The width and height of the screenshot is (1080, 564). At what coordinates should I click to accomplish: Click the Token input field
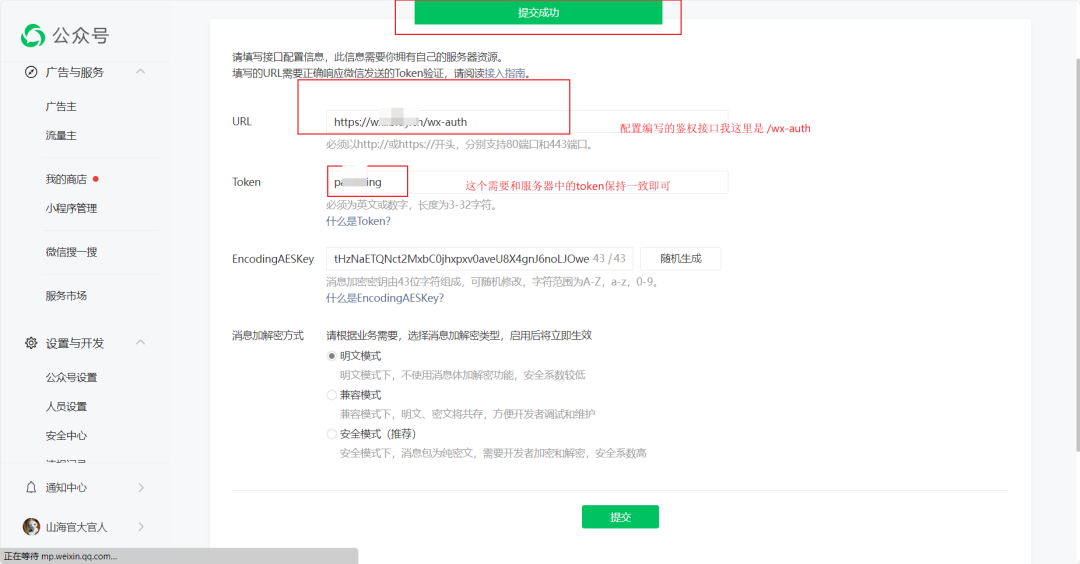click(527, 182)
